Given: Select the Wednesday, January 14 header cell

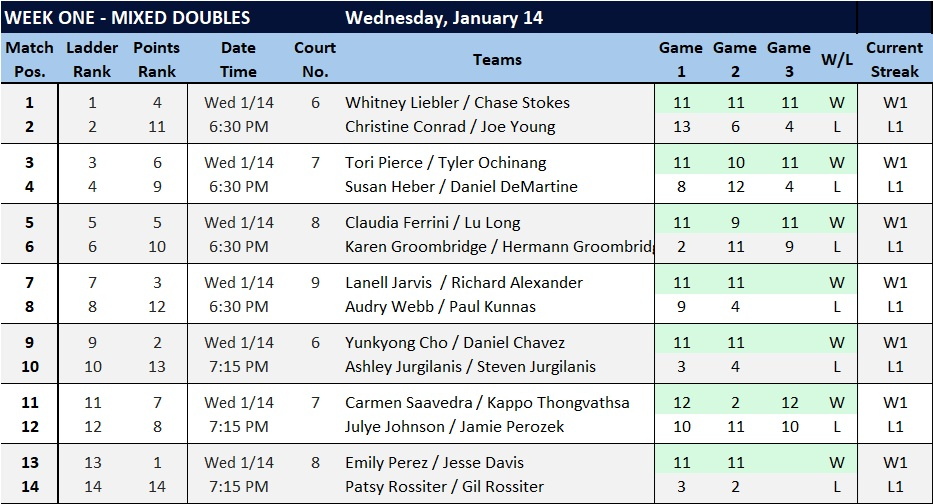Looking at the screenshot, I should pyautogui.click(x=444, y=18).
